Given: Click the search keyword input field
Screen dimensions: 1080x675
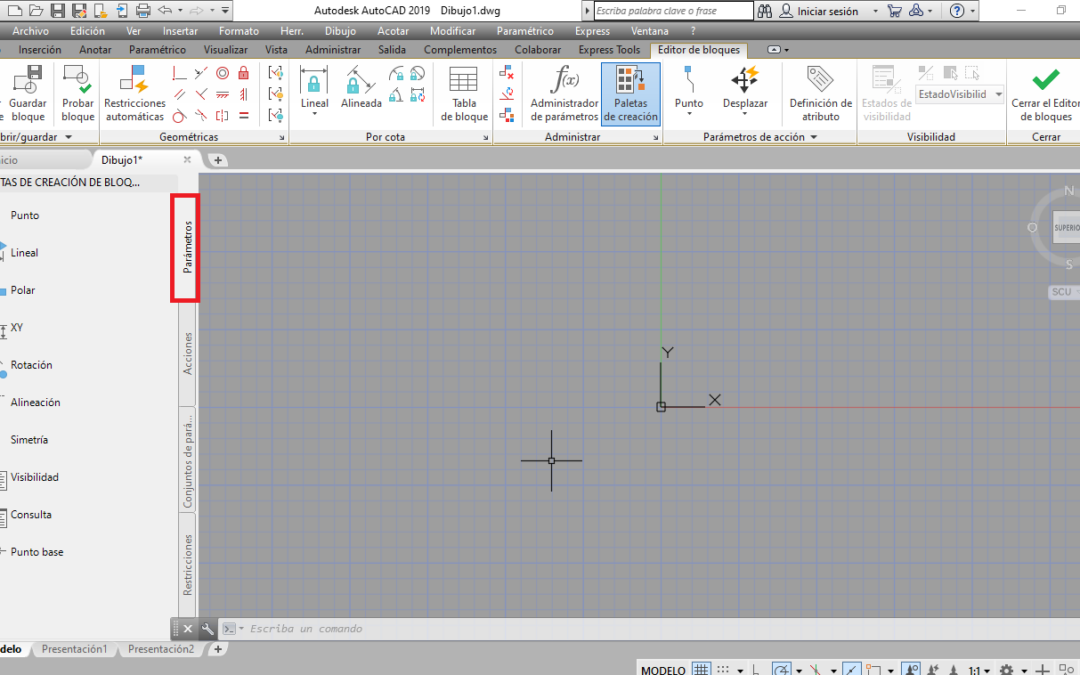Looking at the screenshot, I should pyautogui.click(x=673, y=11).
